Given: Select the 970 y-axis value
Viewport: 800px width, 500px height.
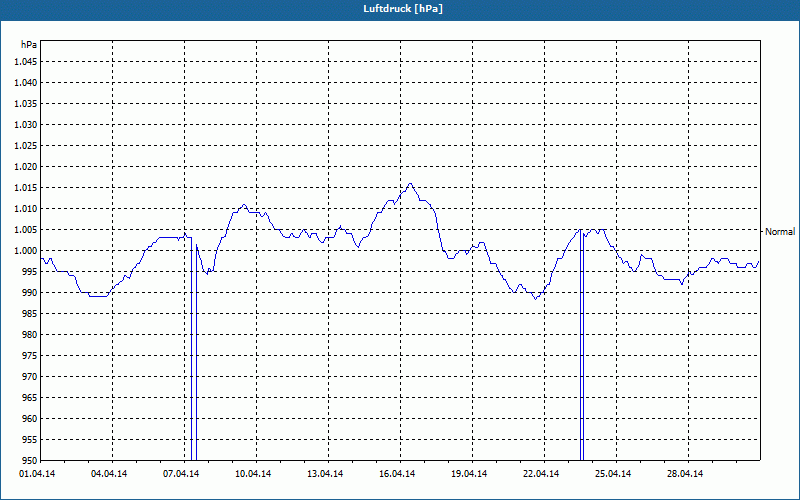Looking at the screenshot, I should [x=30, y=377].
